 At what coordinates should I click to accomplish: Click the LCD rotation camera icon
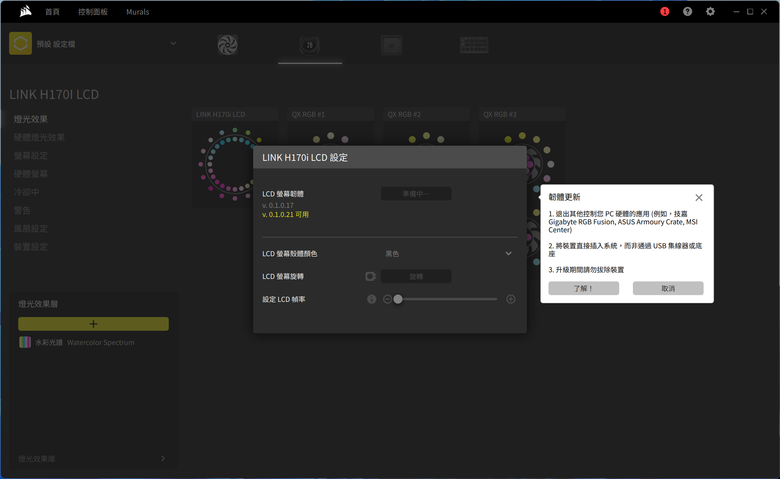coord(371,276)
